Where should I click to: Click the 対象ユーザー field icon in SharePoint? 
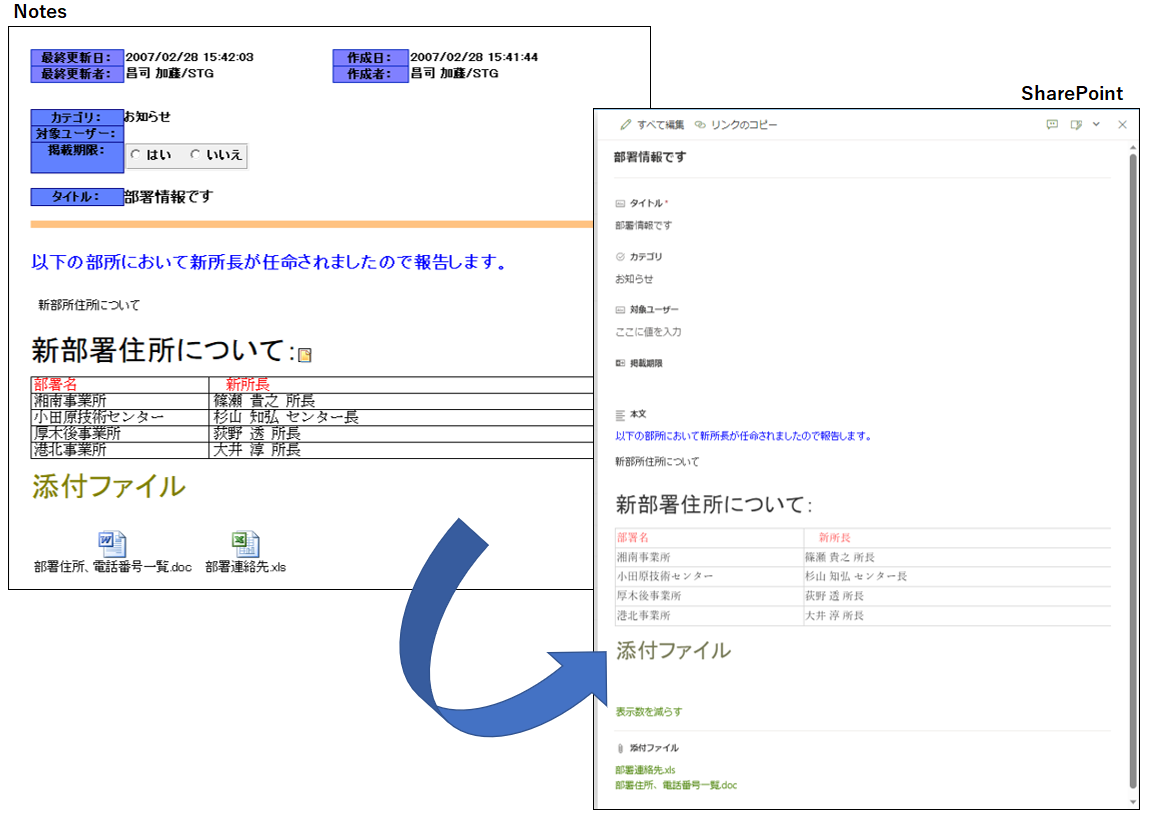pos(620,310)
